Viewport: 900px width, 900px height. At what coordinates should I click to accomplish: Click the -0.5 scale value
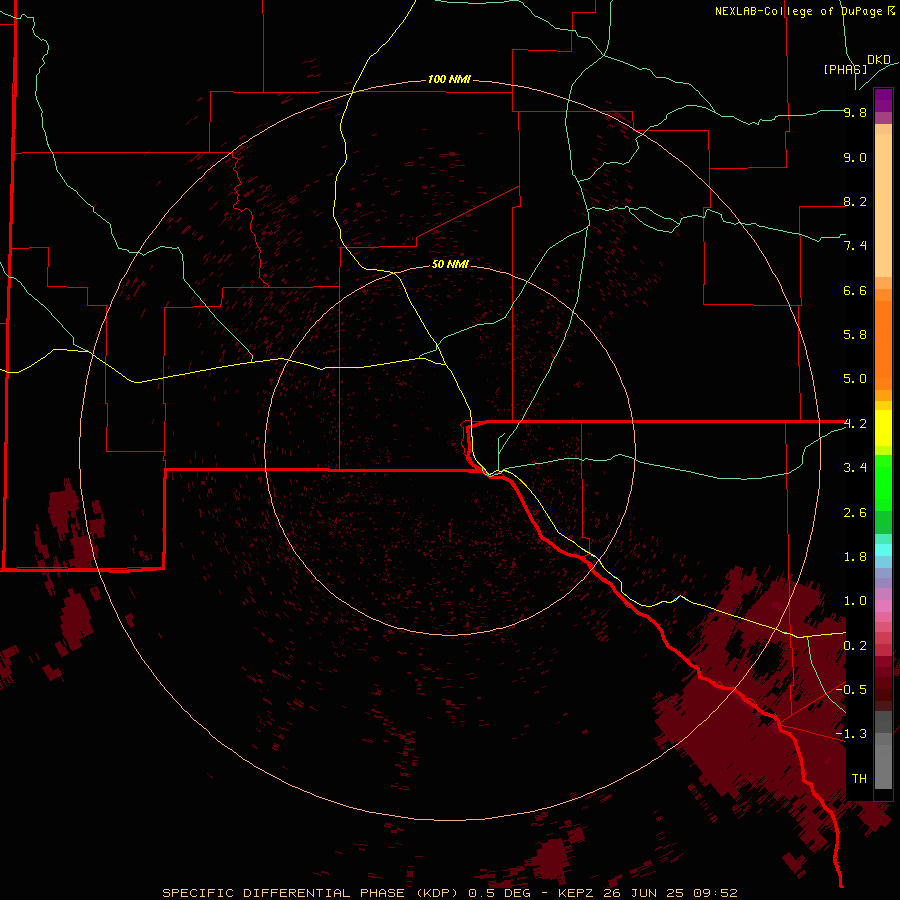tap(851, 689)
